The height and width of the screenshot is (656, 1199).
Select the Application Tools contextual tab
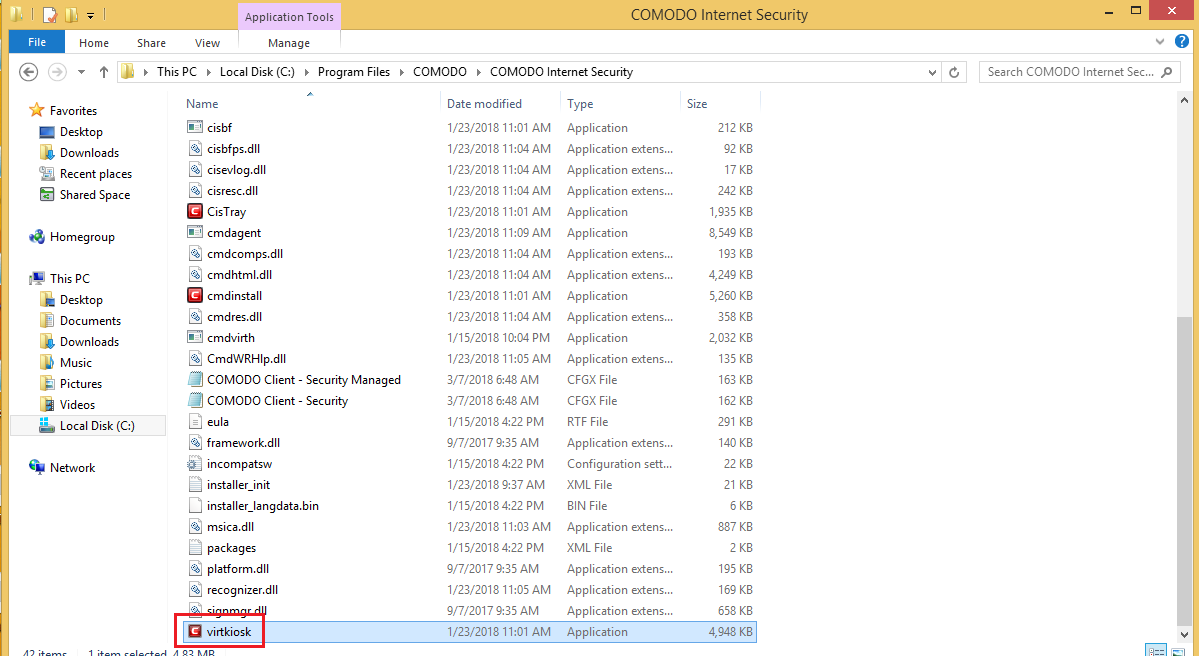click(289, 17)
